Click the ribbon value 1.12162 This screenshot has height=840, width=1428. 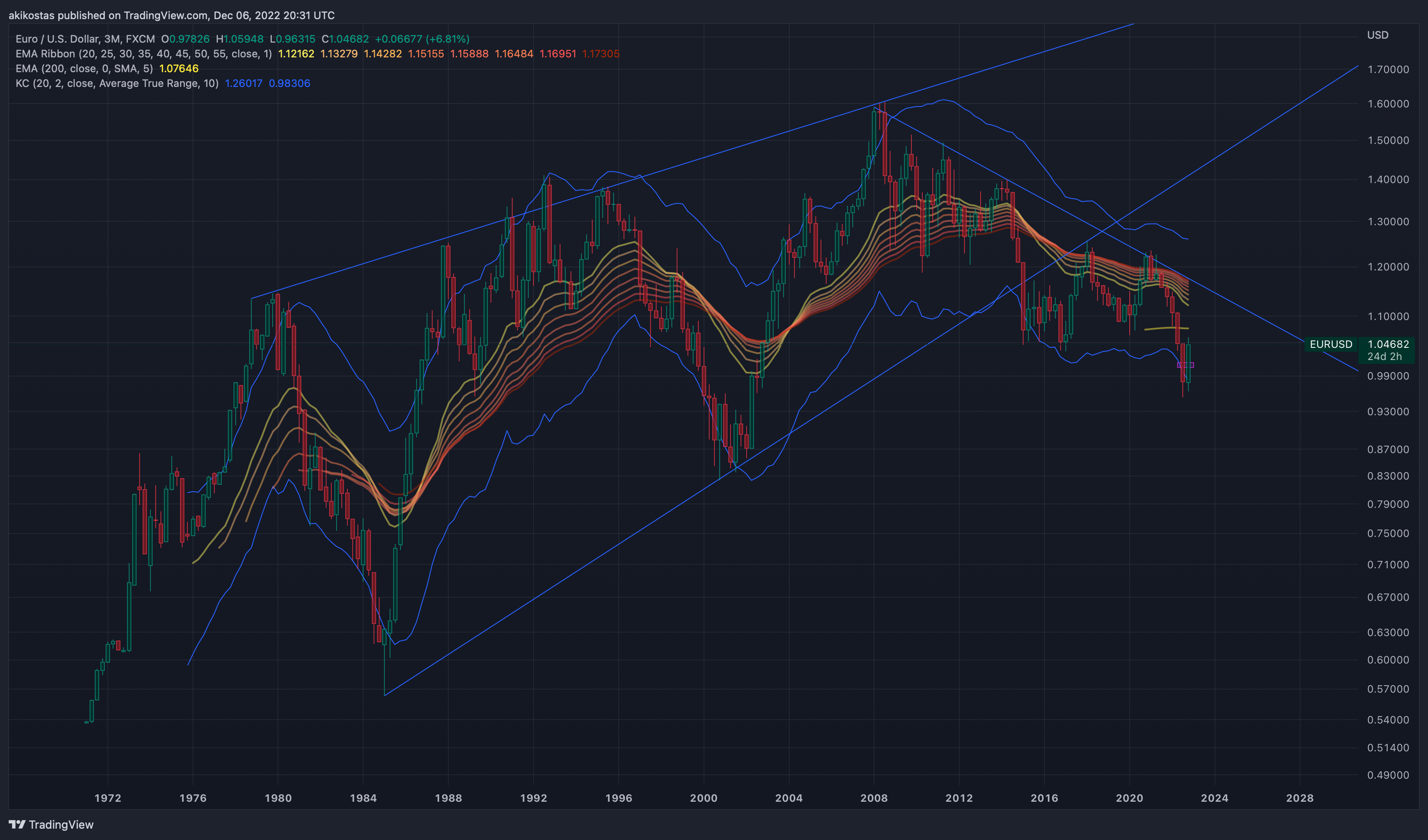click(x=297, y=54)
